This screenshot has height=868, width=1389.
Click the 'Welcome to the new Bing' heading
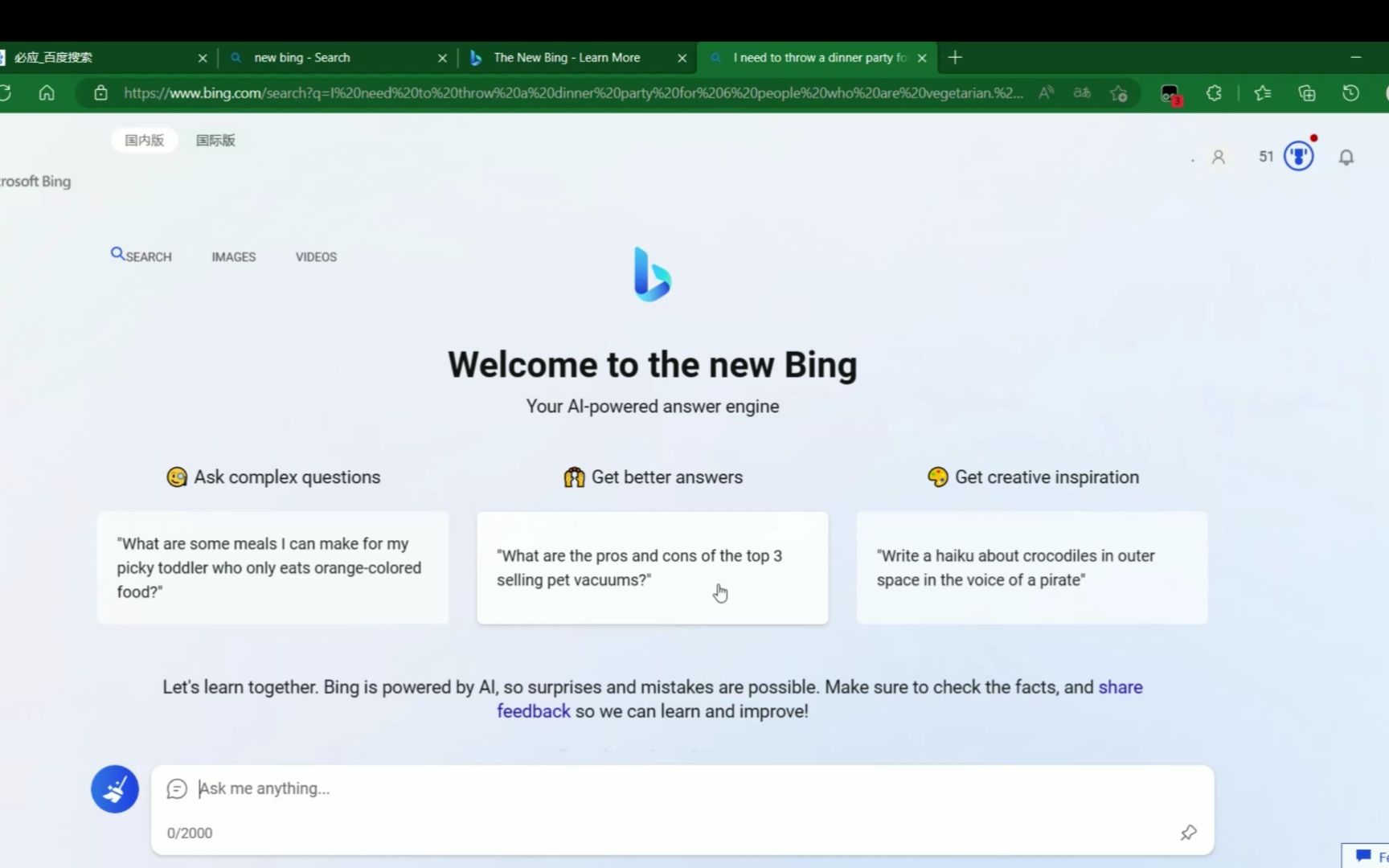click(652, 364)
